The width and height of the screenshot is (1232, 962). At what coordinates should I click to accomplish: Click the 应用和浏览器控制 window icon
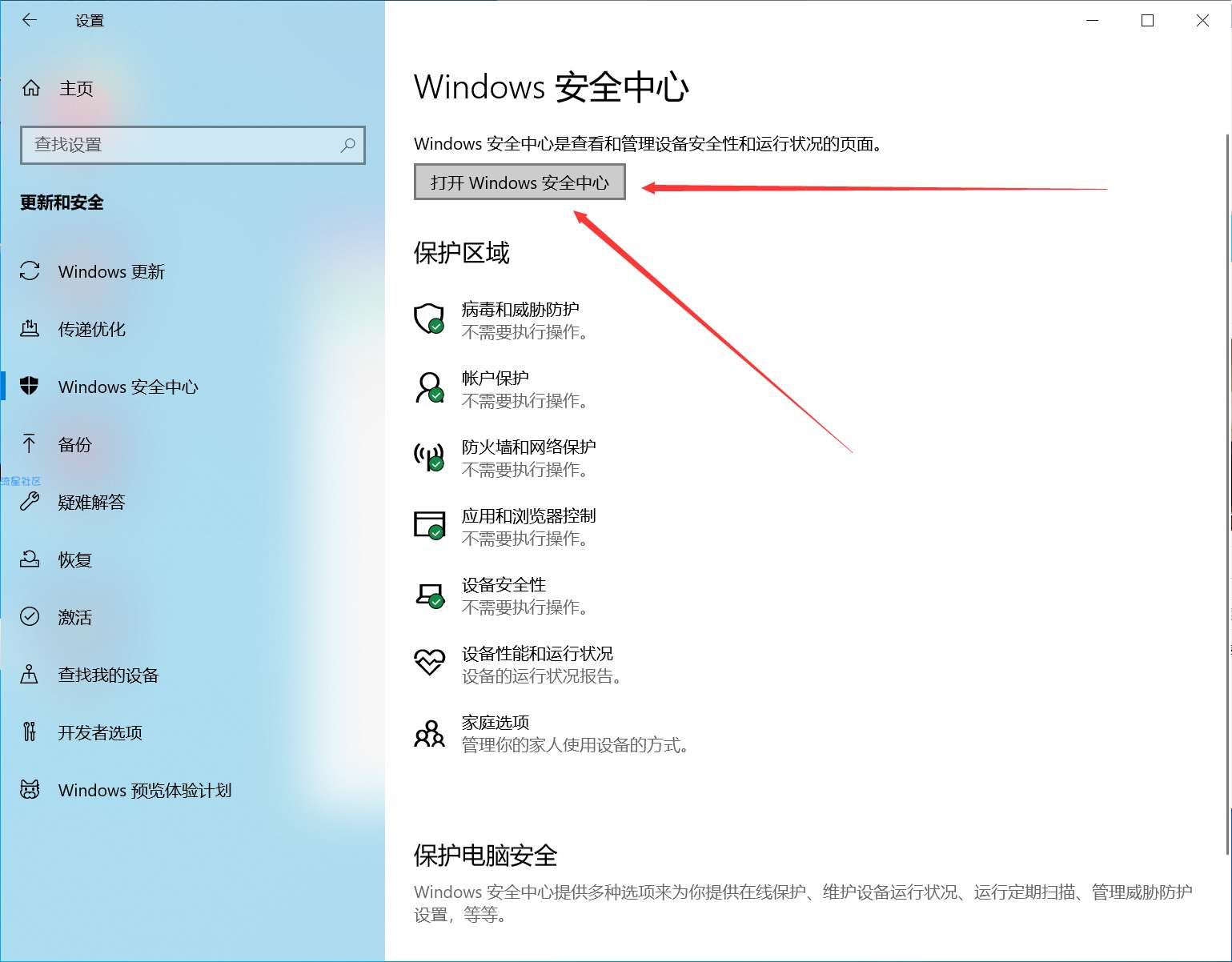point(429,525)
